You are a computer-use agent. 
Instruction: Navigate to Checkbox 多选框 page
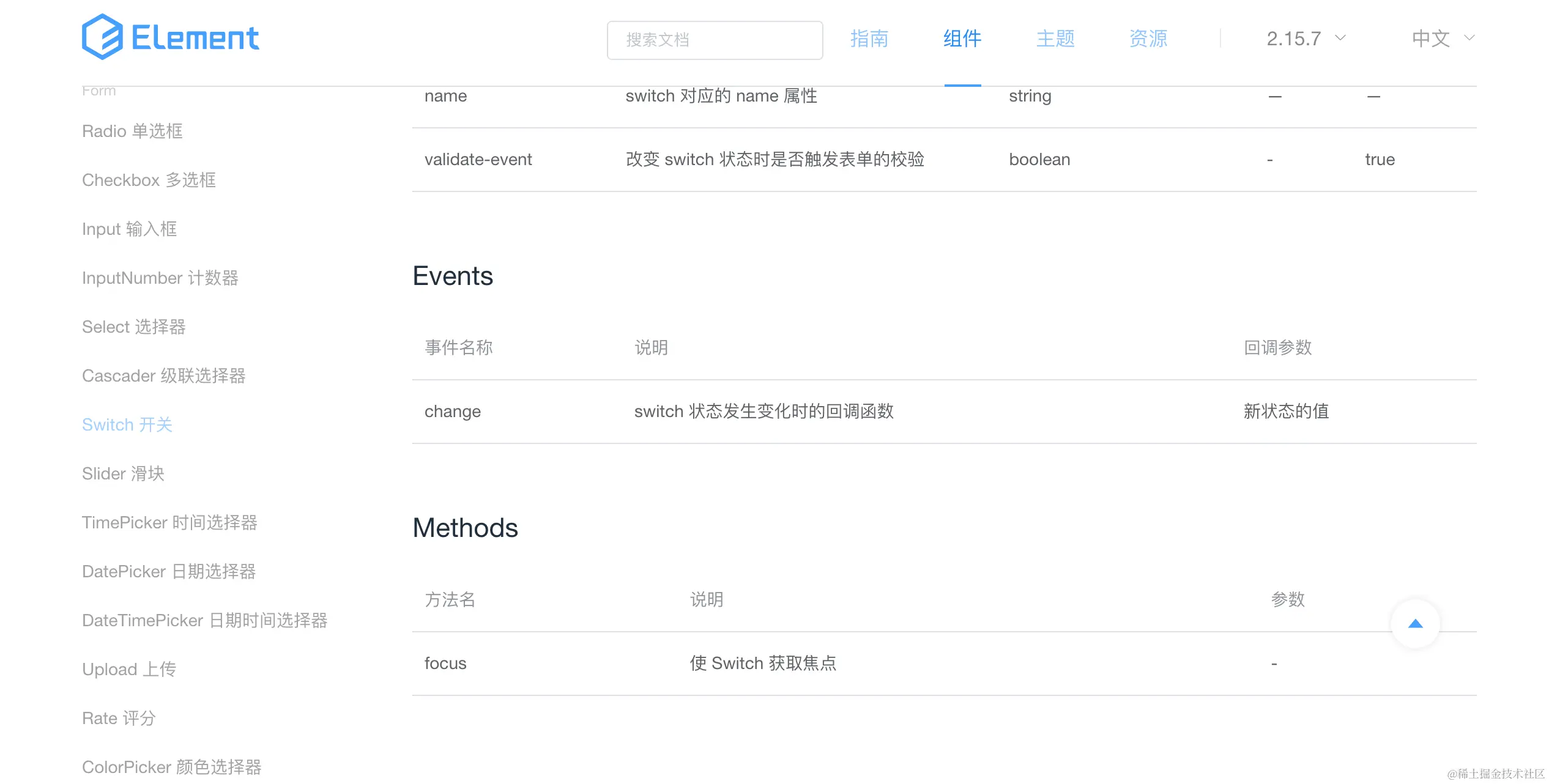coord(149,180)
